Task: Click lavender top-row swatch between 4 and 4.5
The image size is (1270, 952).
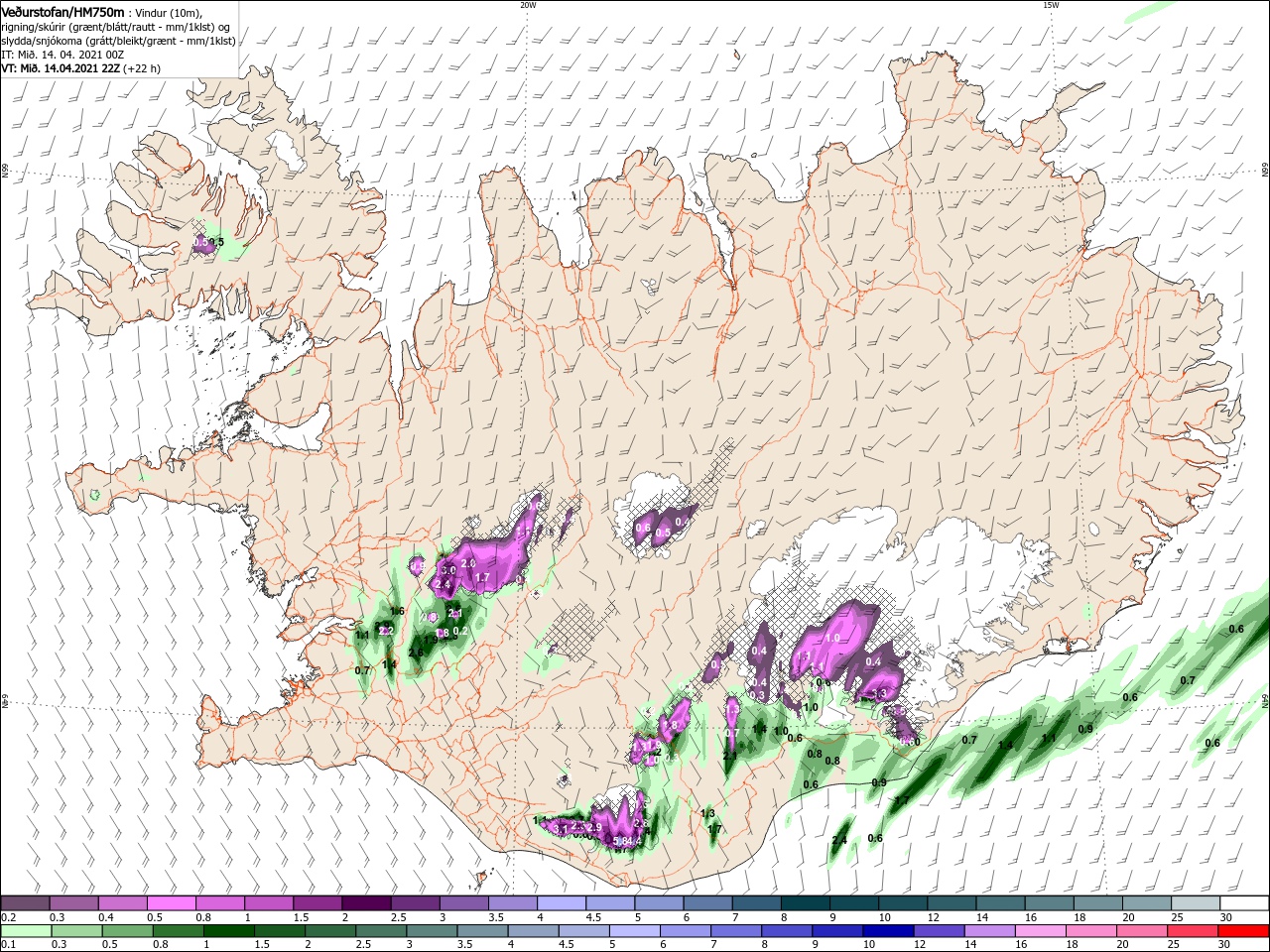Action: point(560,904)
